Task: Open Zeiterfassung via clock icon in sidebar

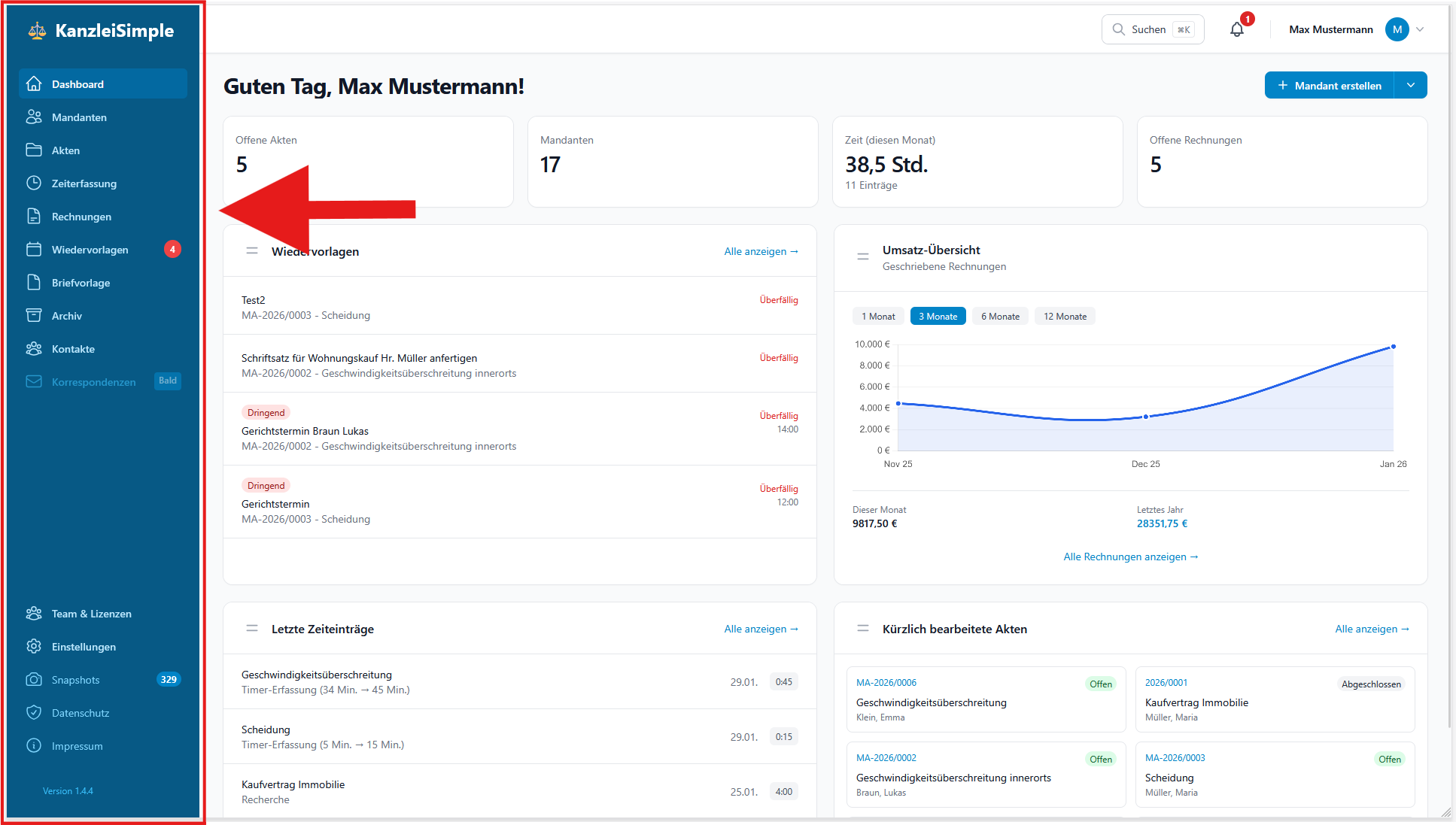Action: (34, 183)
